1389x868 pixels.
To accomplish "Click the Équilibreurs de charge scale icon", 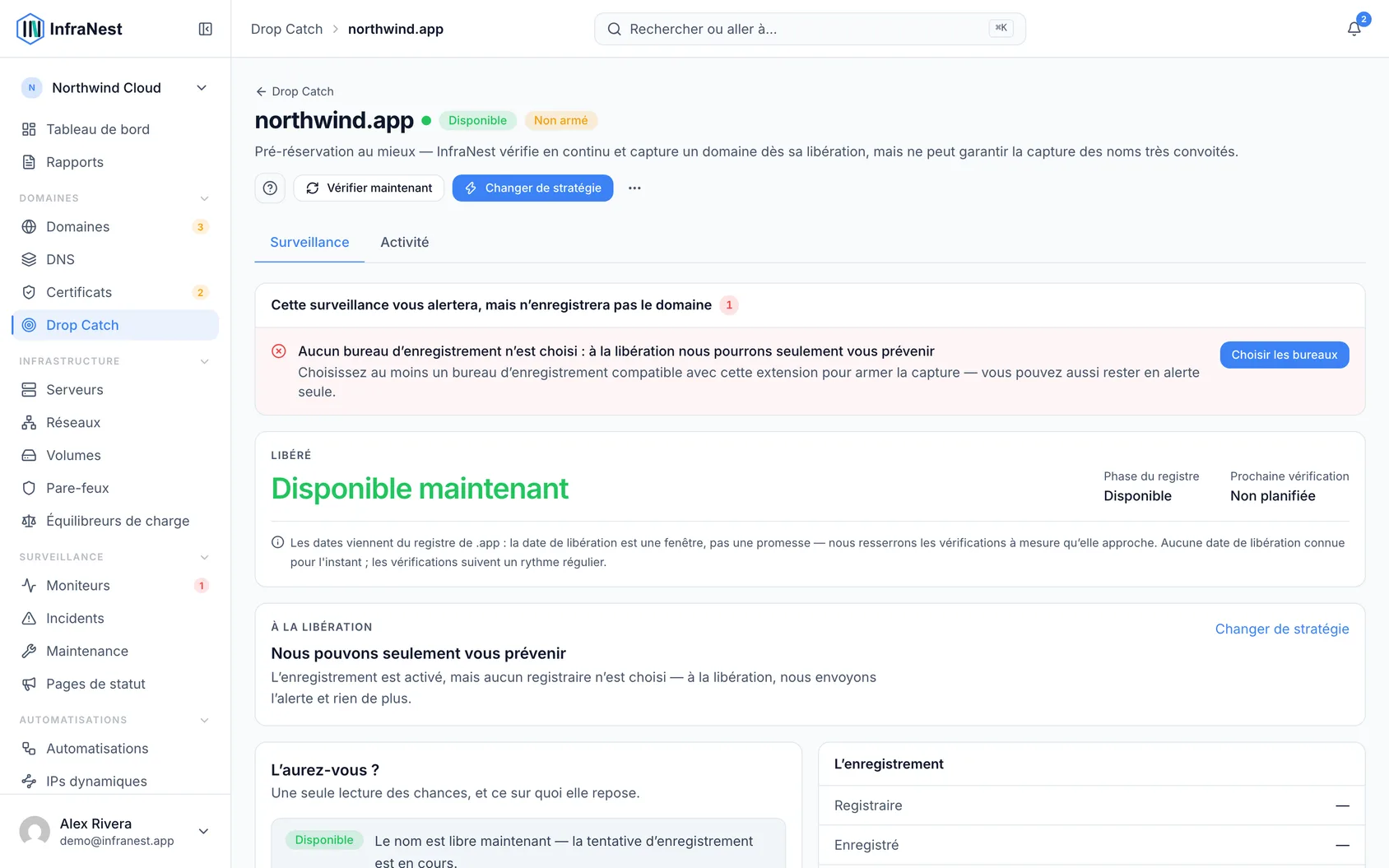I will pos(29,521).
